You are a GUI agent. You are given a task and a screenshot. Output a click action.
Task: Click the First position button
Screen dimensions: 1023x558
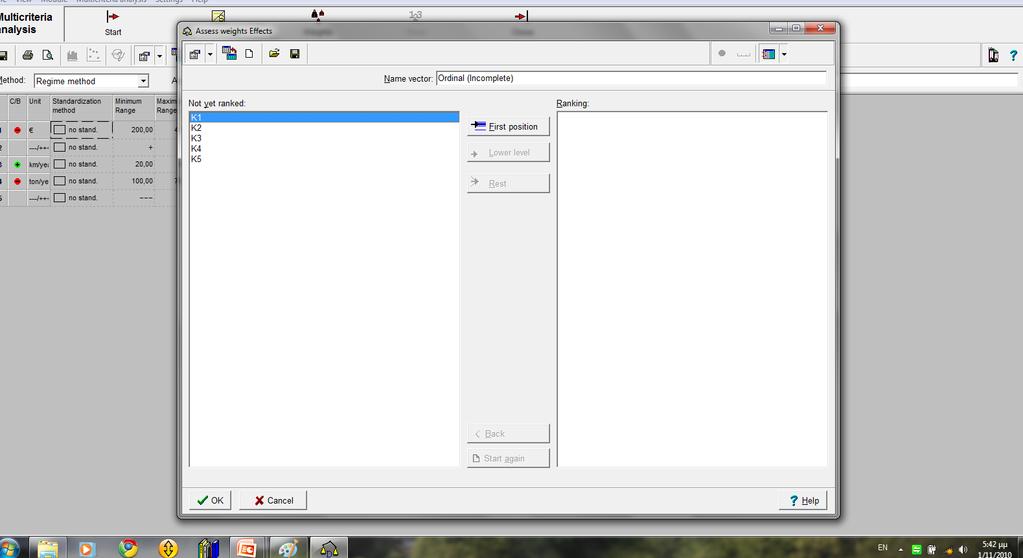click(508, 127)
